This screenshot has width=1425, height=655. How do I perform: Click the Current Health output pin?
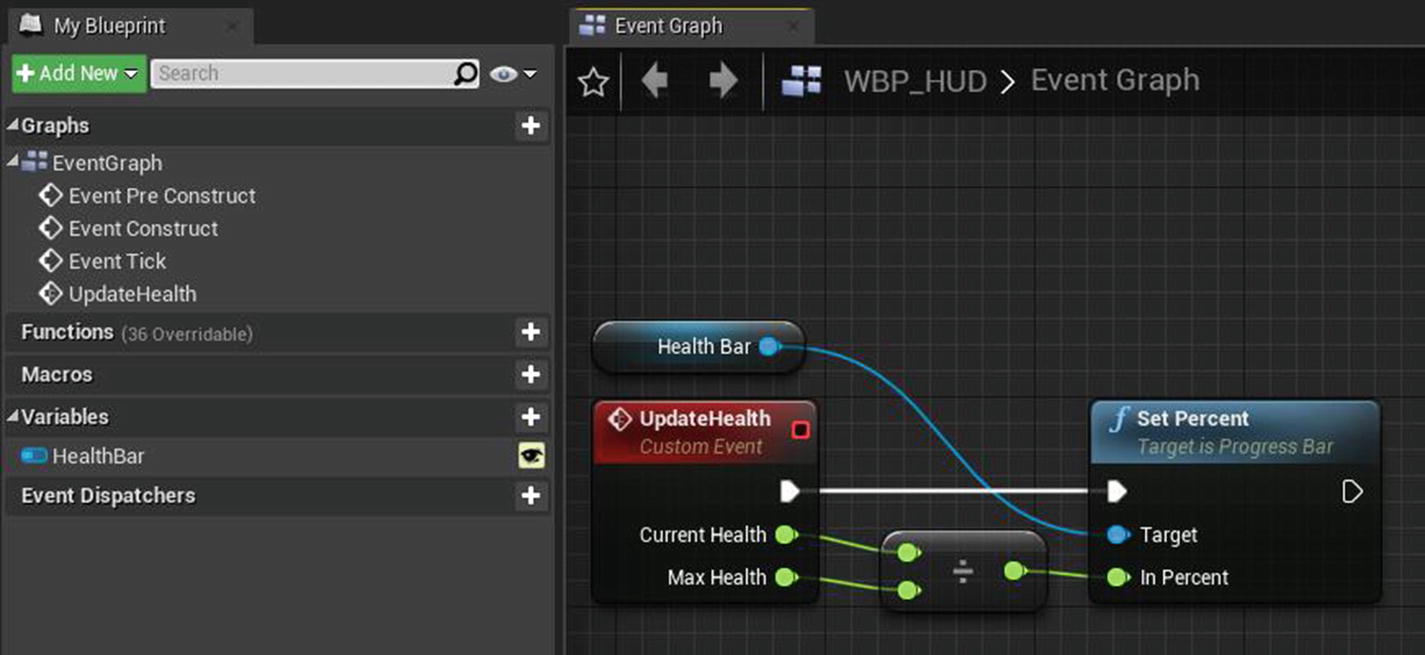(x=786, y=535)
